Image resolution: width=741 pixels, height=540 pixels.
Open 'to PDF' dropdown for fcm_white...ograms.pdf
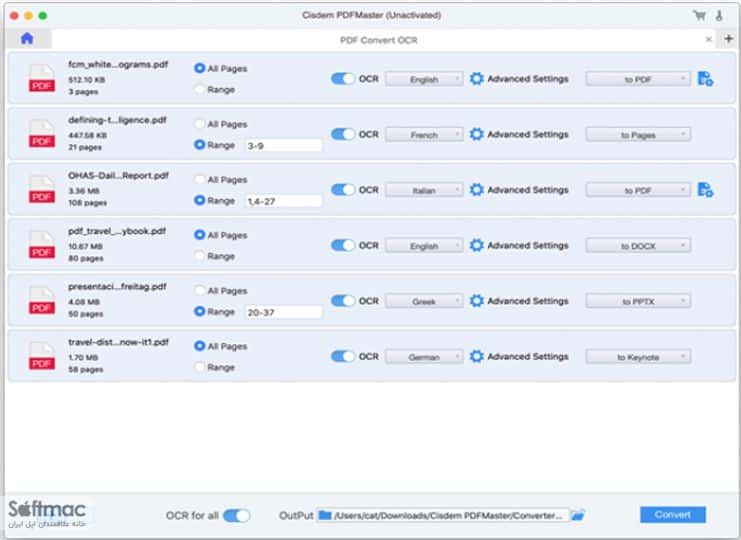tap(638, 79)
